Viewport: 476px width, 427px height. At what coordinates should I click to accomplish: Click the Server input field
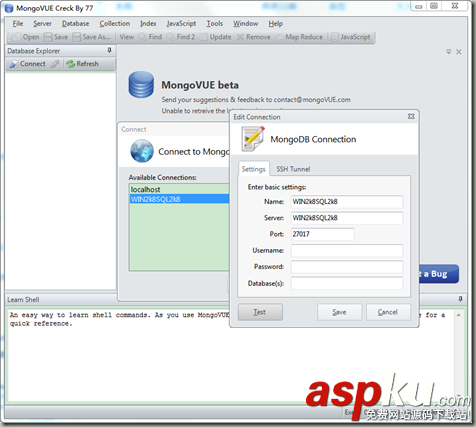(347, 218)
